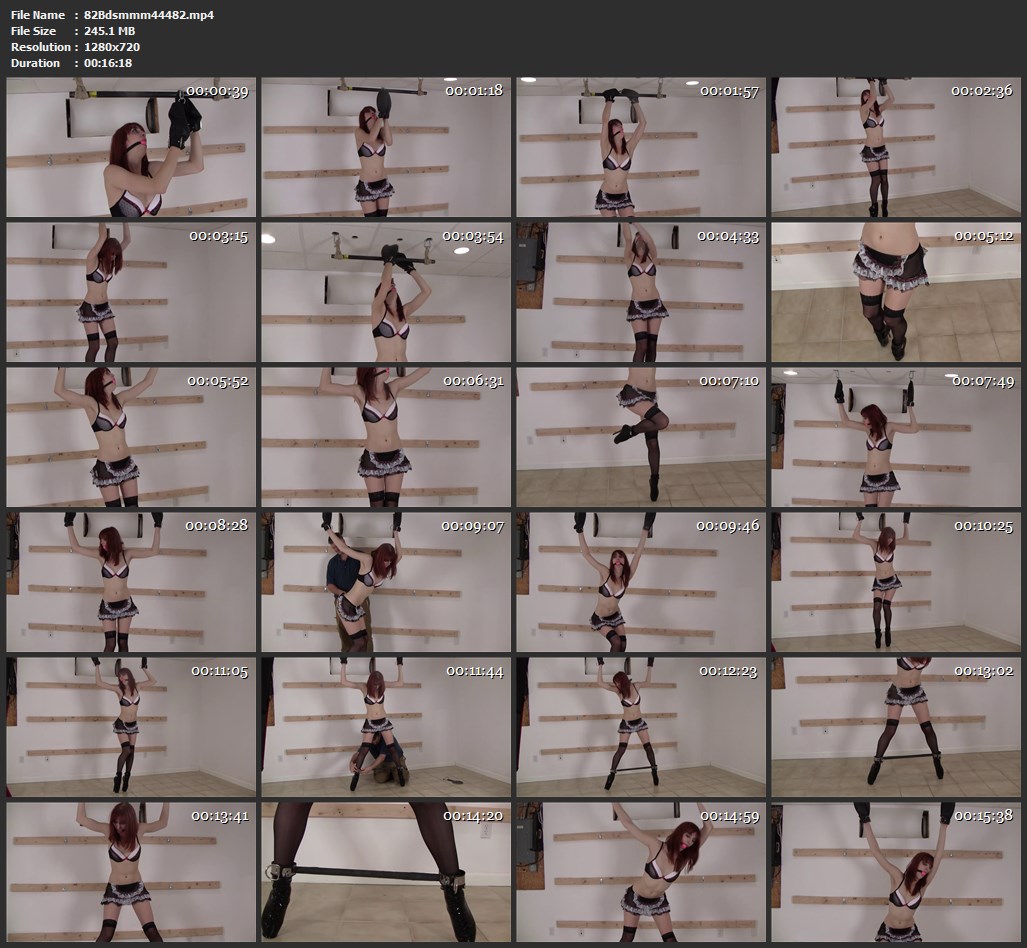Open the preview at 00:13:02
Image resolution: width=1027 pixels, height=948 pixels.
tap(895, 727)
